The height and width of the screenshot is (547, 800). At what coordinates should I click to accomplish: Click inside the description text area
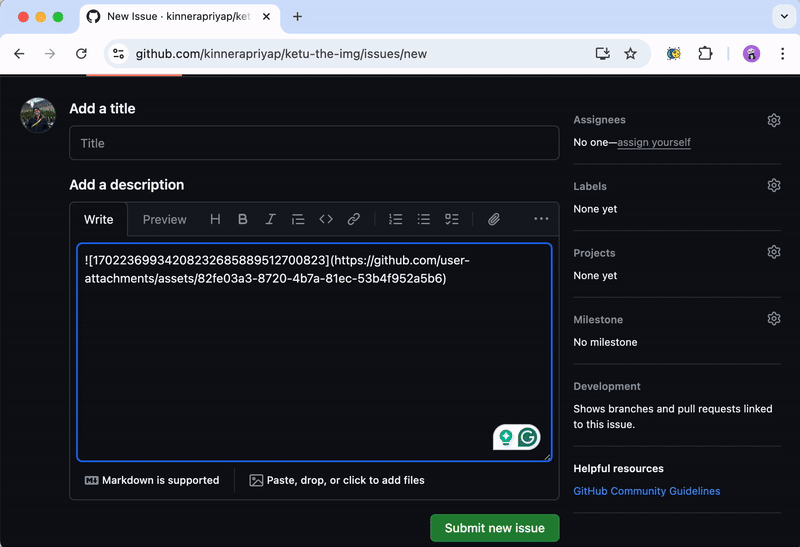pos(314,352)
